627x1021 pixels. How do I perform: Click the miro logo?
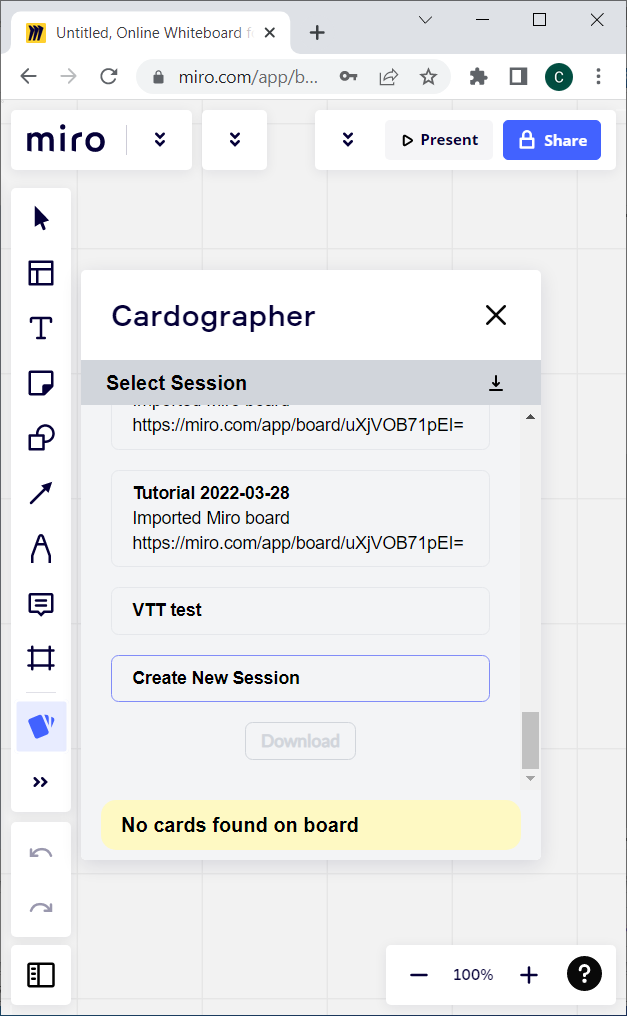(66, 139)
